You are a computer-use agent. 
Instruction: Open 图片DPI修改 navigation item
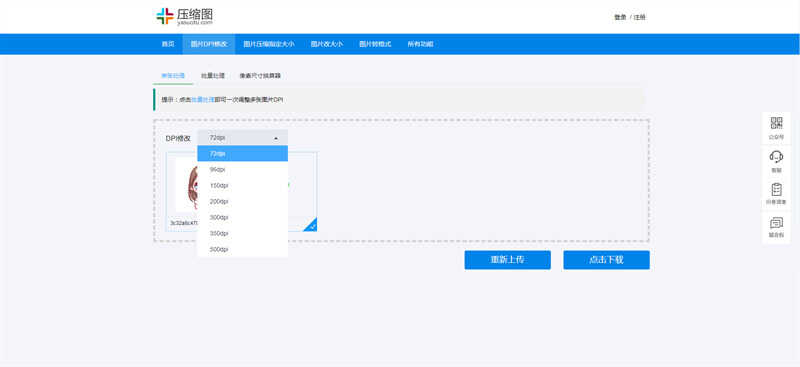click(x=209, y=44)
